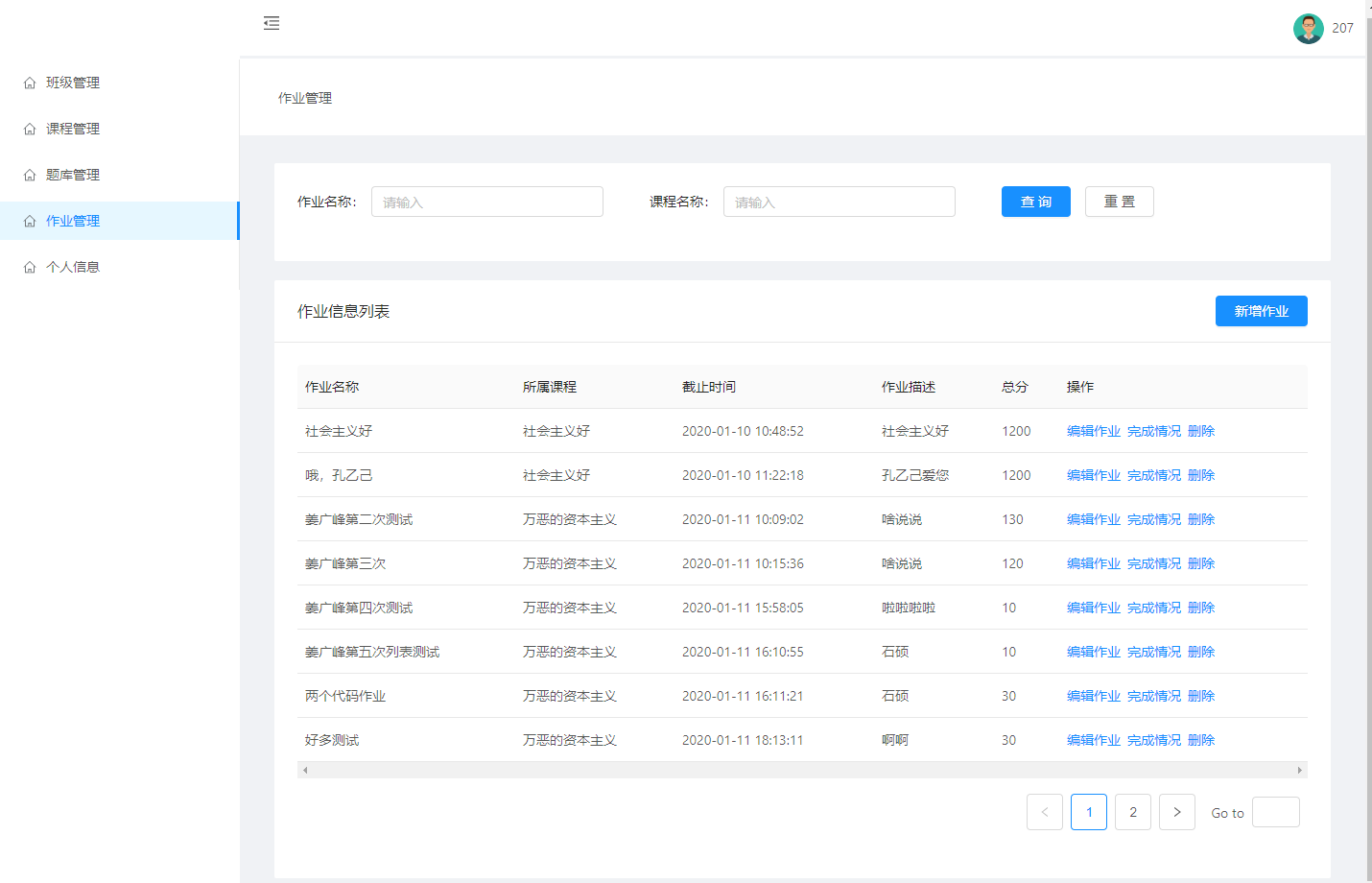Viewport: 1372px width, 883px height.
Task: Click the home icon beside 题库管理
Action: (x=29, y=175)
